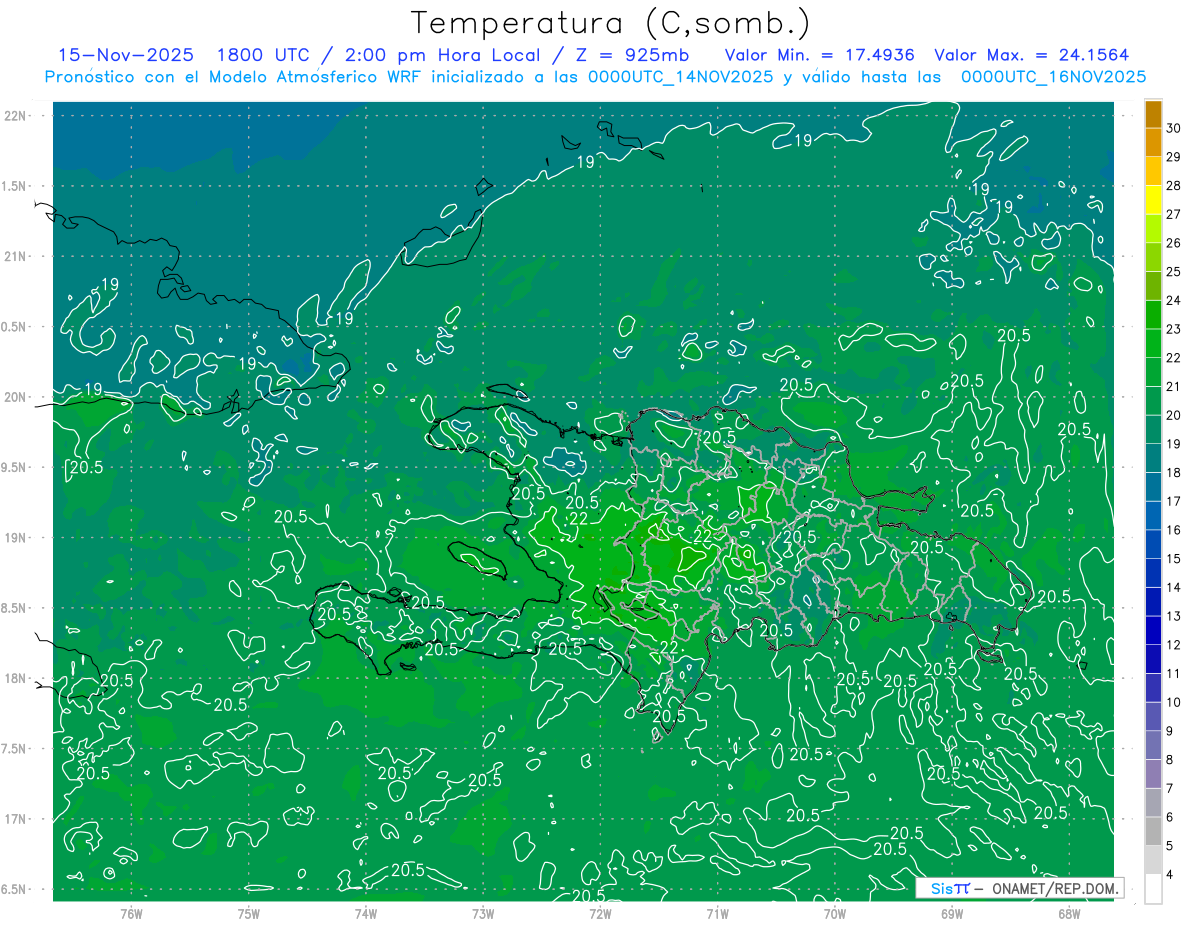Click the '73W' longitude axis label
The width and height of the screenshot is (1200, 927).
point(483,913)
